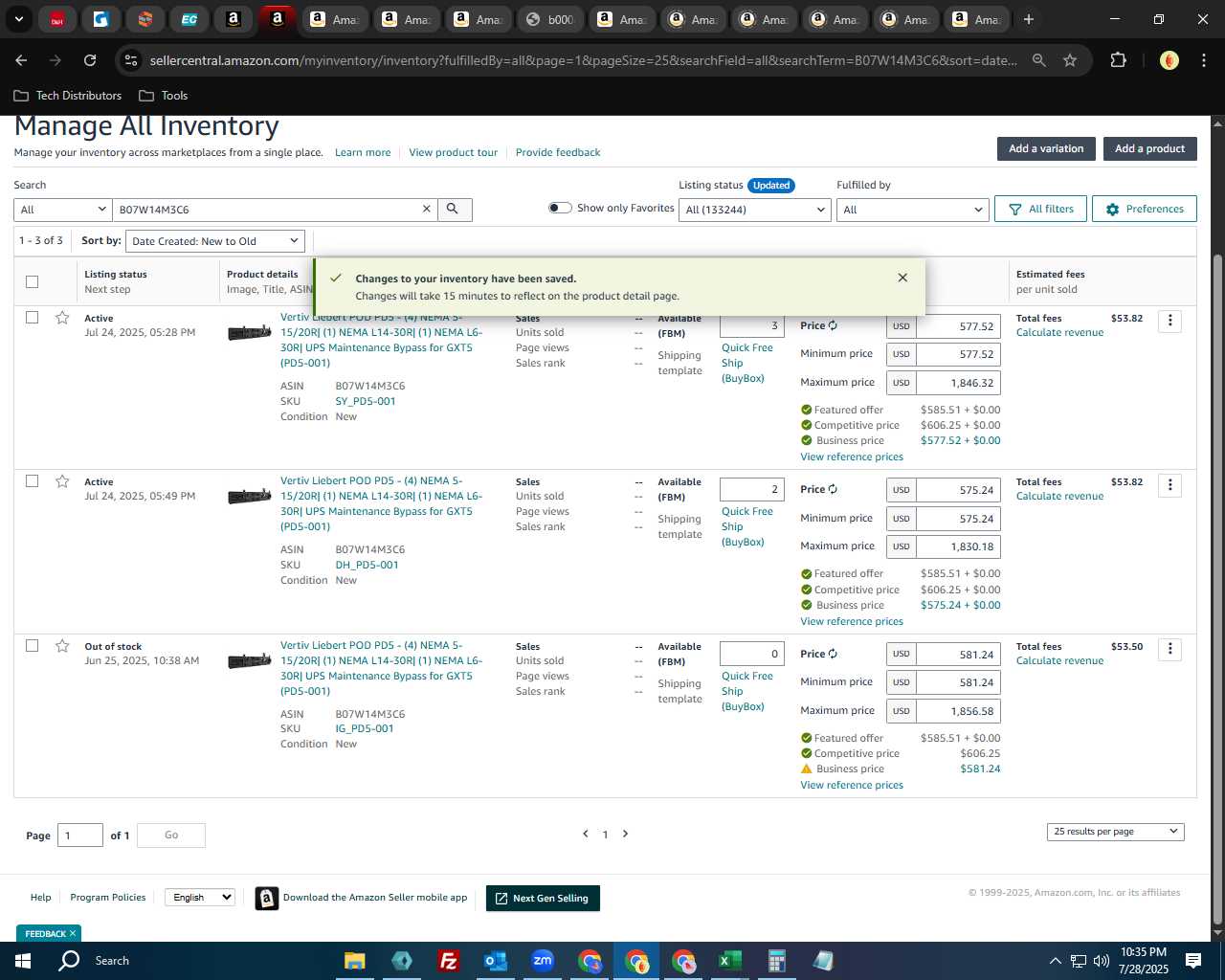Check the checkbox for SY_PD5-001 row

point(32,318)
